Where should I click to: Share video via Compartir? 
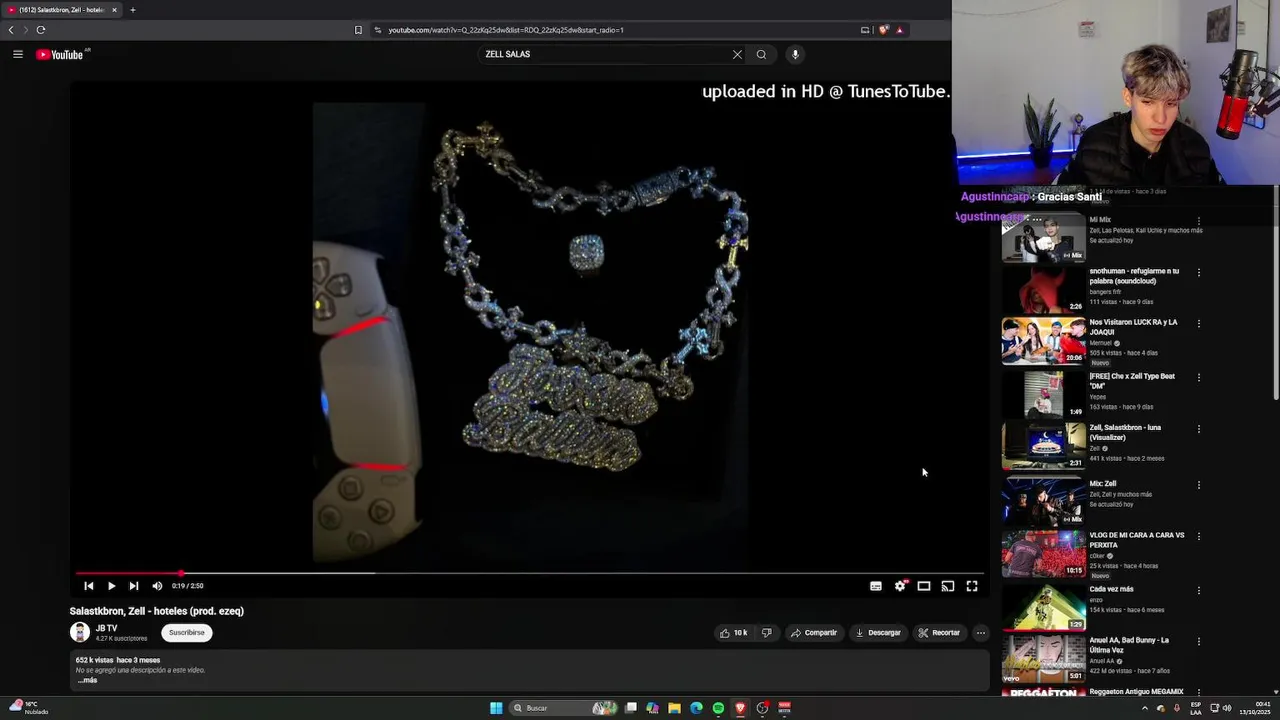(813, 632)
